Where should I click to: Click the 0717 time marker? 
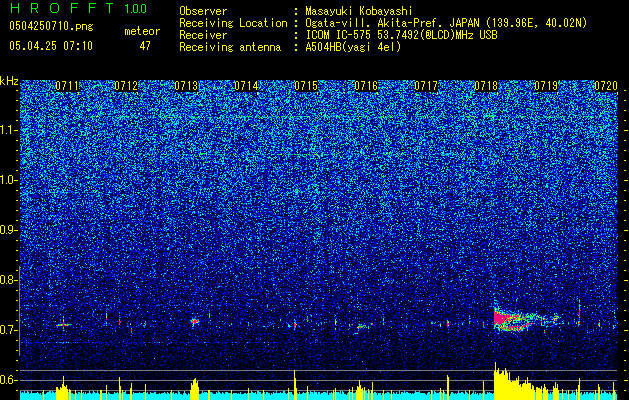pyautogui.click(x=426, y=86)
